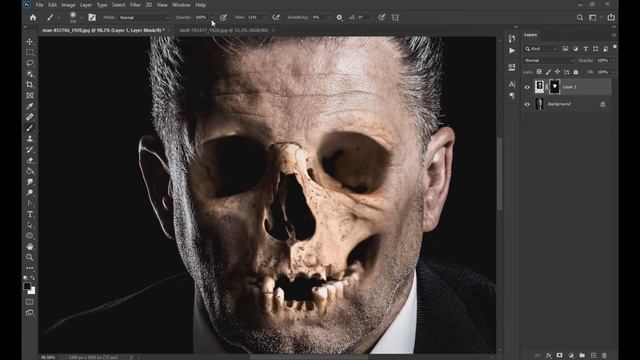Open Edit Toolbar three-dots button
This screenshot has height=360, width=640.
click(30, 268)
